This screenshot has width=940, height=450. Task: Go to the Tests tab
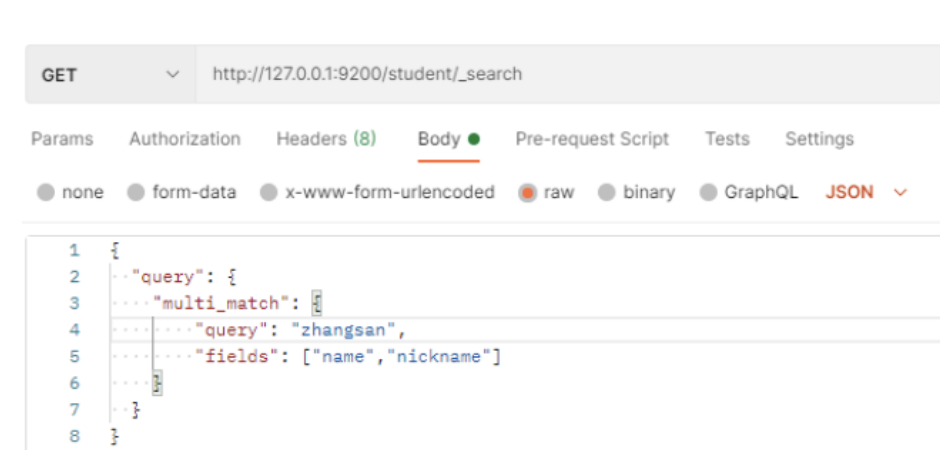[x=727, y=139]
